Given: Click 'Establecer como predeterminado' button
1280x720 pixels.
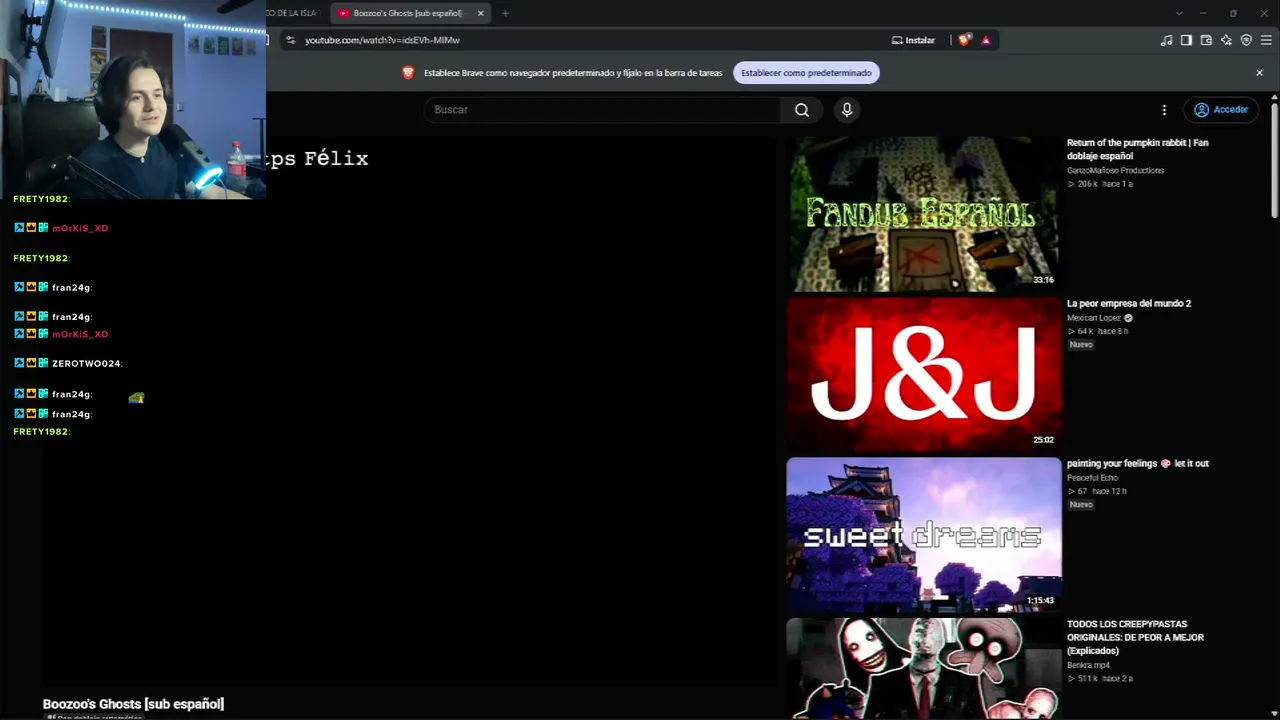Looking at the screenshot, I should pos(806,73).
